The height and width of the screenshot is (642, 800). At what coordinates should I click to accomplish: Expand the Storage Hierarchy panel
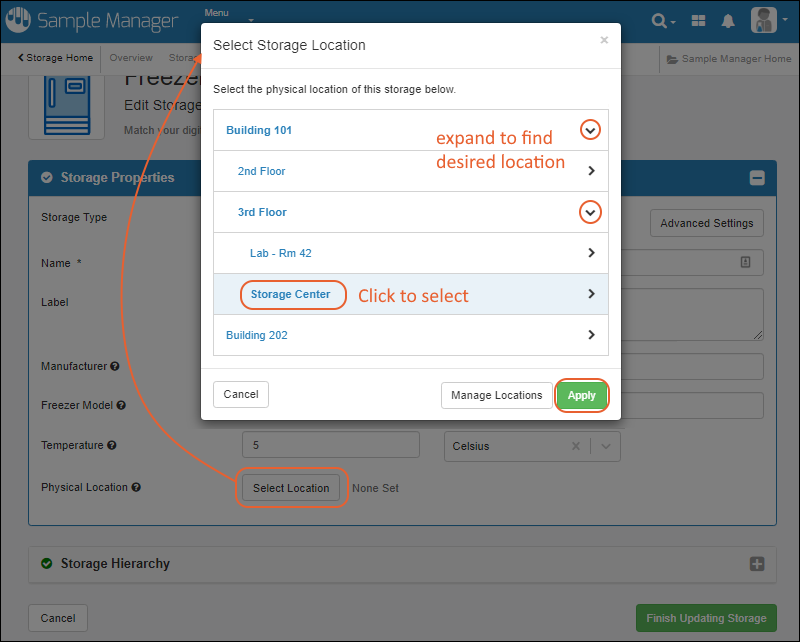[x=757, y=564]
